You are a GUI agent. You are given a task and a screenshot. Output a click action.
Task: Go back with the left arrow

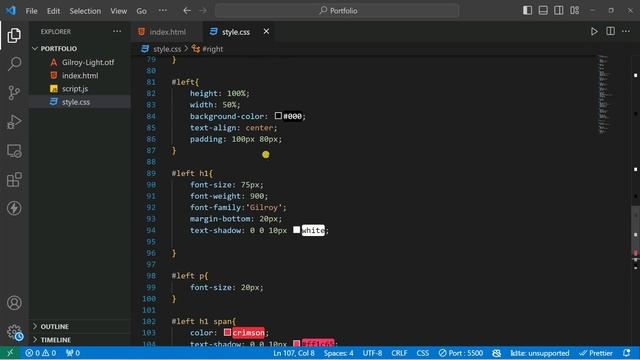click(x=187, y=11)
